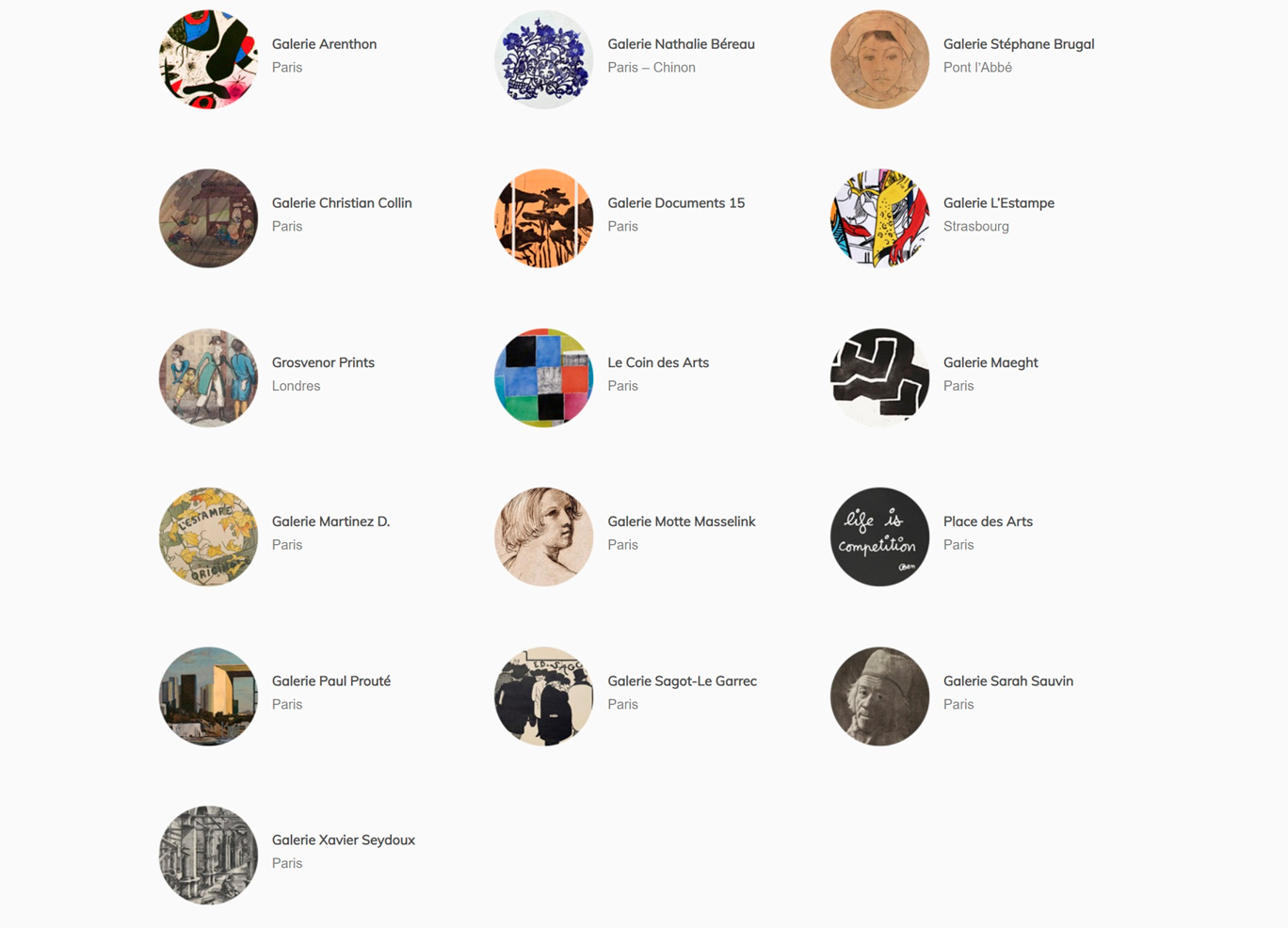Screen dimensions: 1288x928
Task: Open the orange tree print of Galerie Documents 15
Action: point(544,218)
